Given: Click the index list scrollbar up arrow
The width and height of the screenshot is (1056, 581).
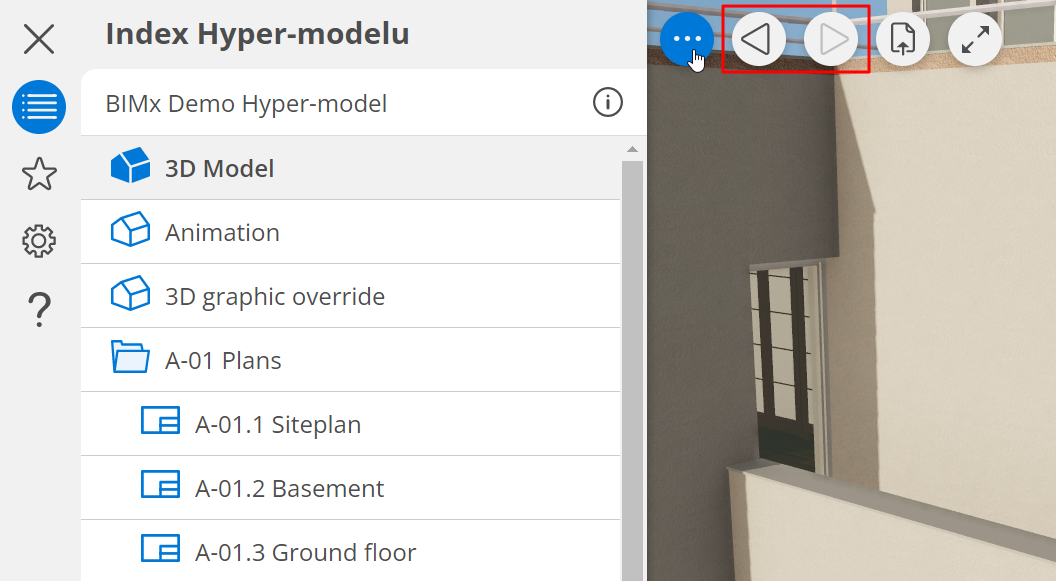Looking at the screenshot, I should [632, 149].
